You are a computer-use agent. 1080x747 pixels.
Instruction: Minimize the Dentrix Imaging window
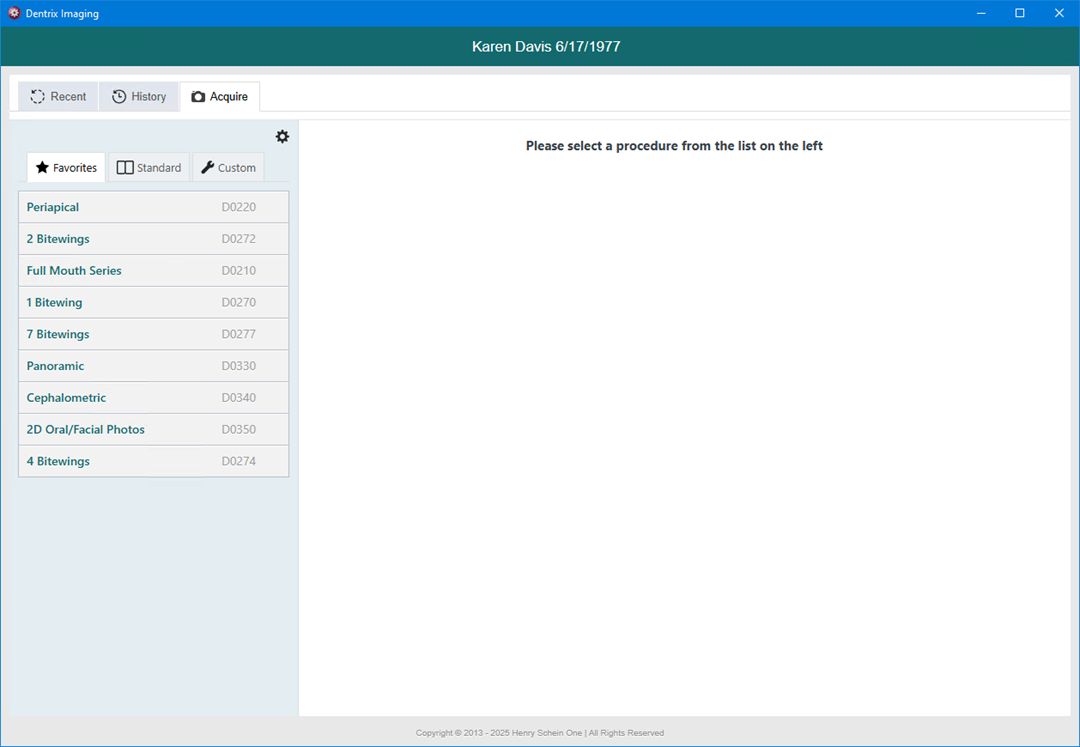[980, 13]
